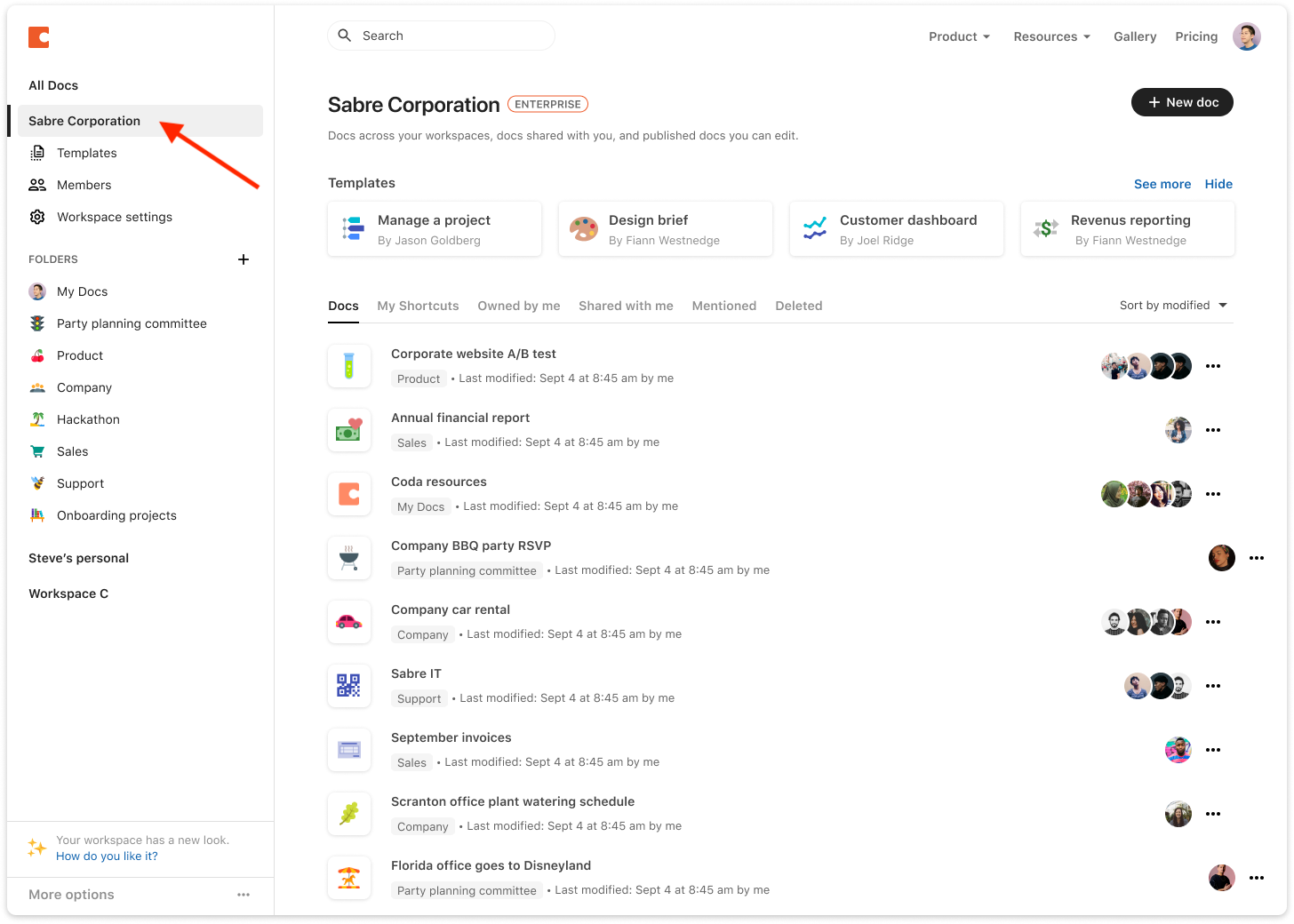1294x924 pixels.
Task: Open the Company BBQ party RSVP grill icon
Action: [x=349, y=558]
